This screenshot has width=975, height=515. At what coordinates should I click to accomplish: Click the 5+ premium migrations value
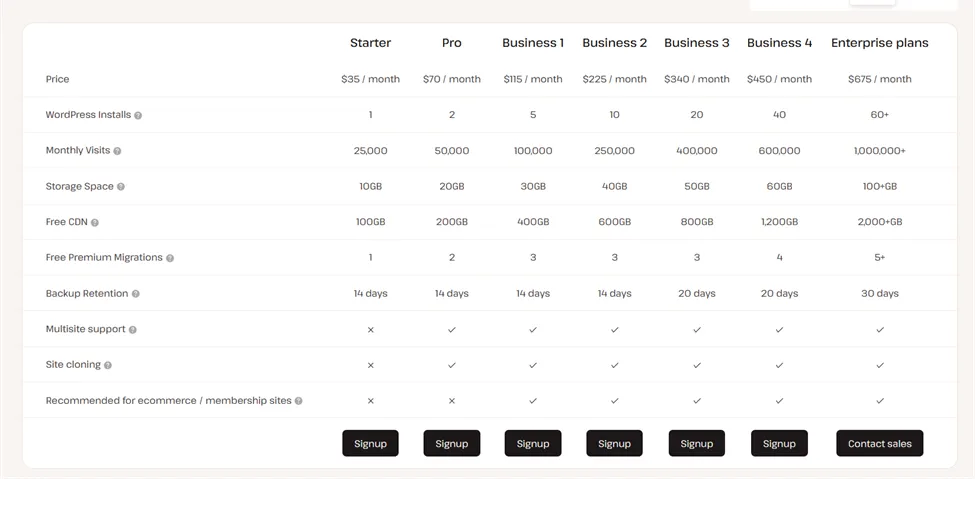click(880, 258)
